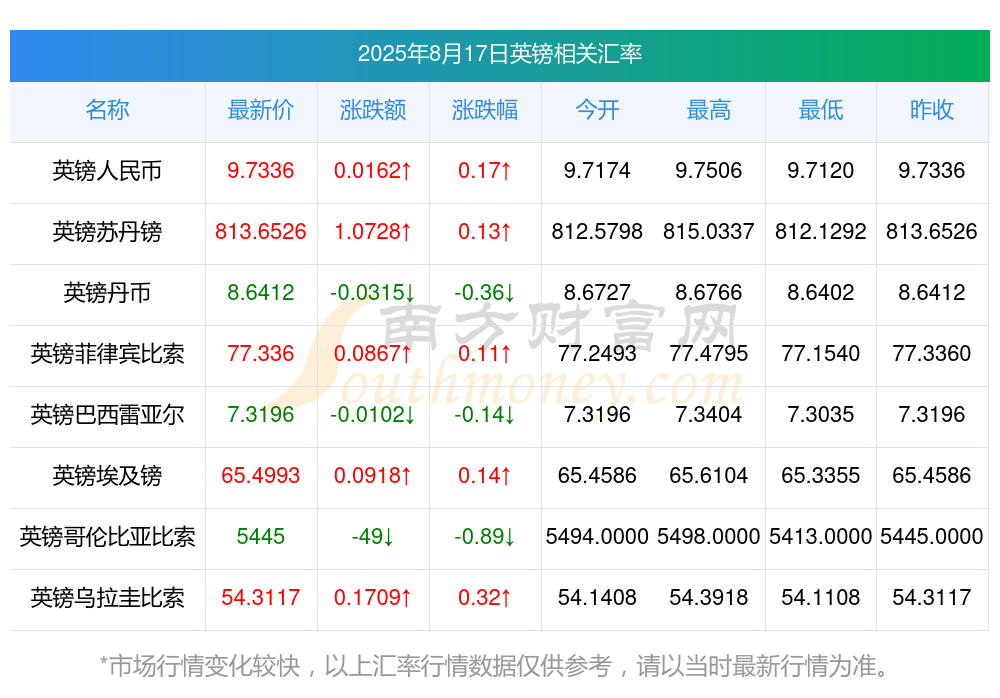
Task: Click previous close 5445.0000
Action: 932,537
